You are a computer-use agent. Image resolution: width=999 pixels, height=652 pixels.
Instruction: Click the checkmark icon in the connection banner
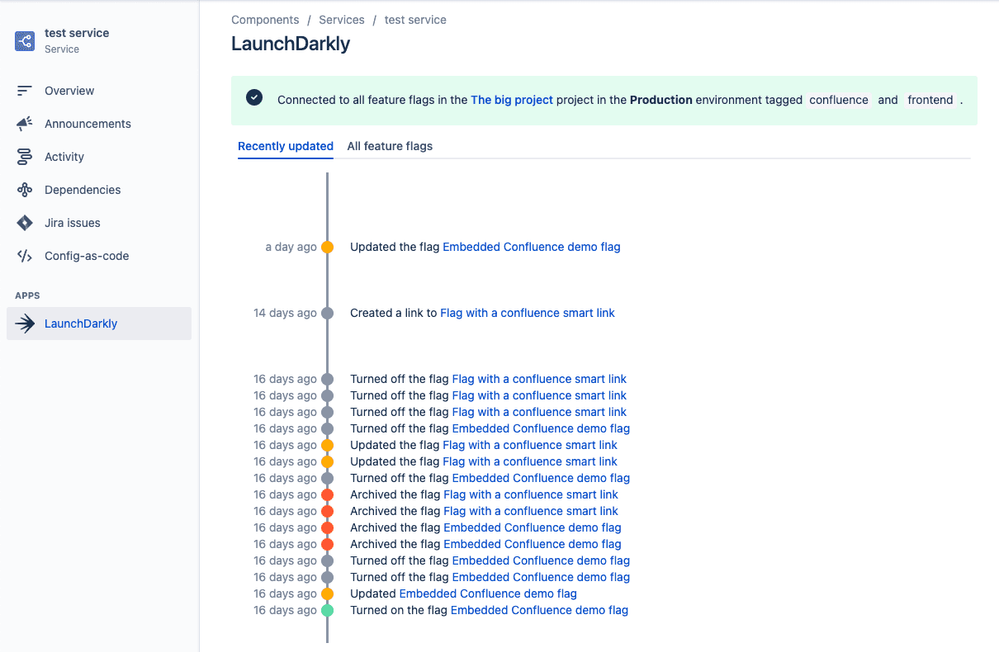[254, 98]
